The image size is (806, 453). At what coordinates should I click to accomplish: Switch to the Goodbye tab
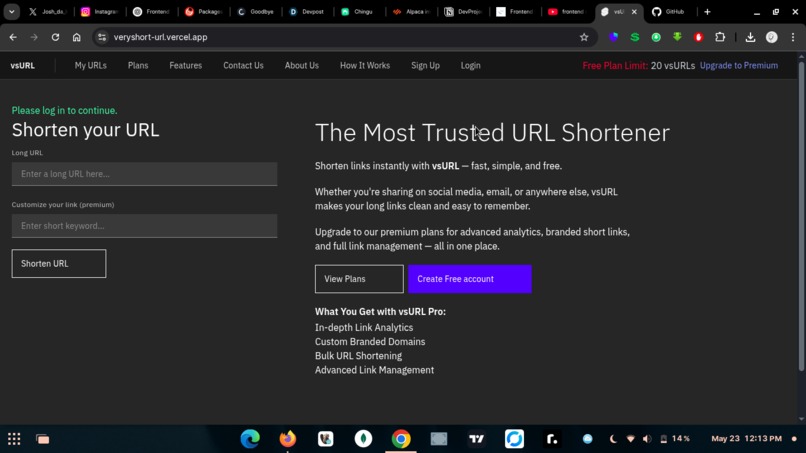pos(255,12)
